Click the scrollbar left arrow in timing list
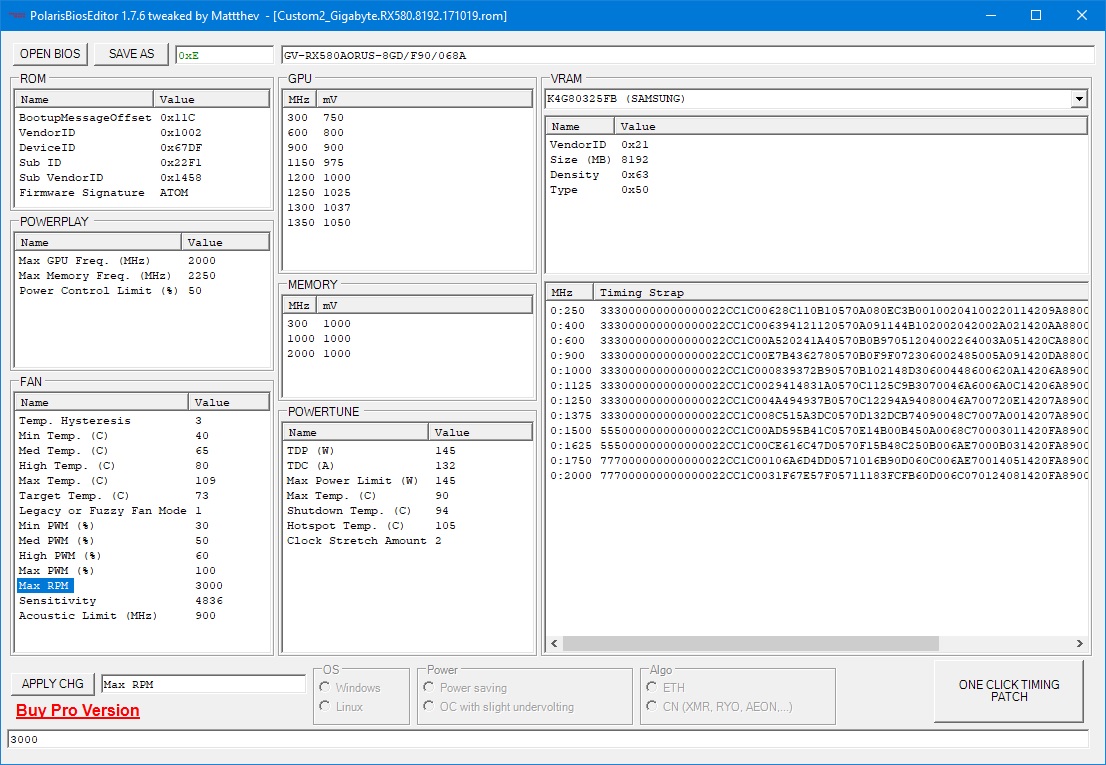The width and height of the screenshot is (1106, 765). click(x=554, y=644)
